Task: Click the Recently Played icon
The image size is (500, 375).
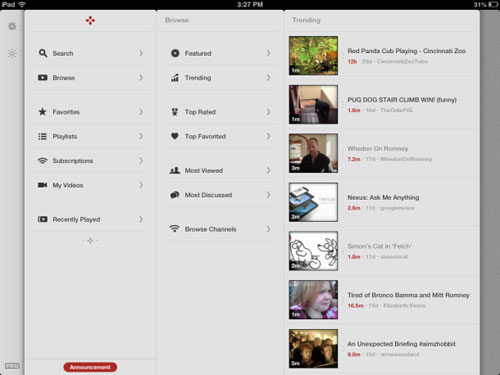Action: [42, 219]
